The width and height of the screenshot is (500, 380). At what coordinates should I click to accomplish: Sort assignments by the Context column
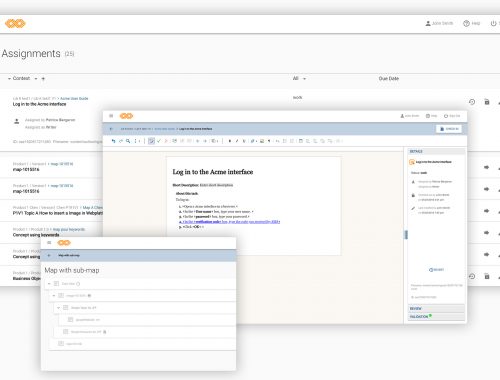[21, 78]
